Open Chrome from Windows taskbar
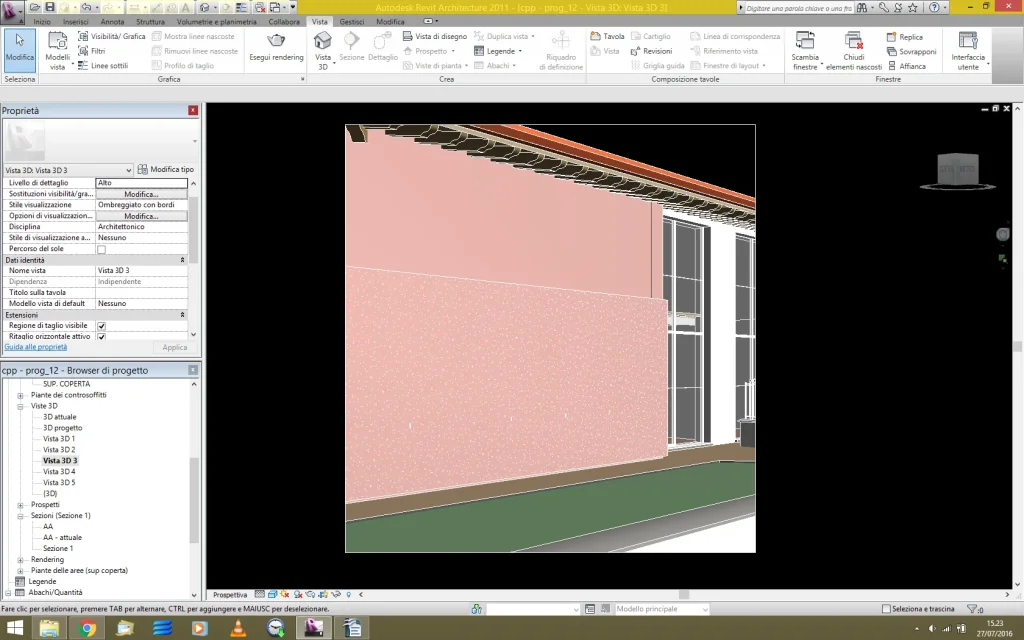 [x=86, y=628]
